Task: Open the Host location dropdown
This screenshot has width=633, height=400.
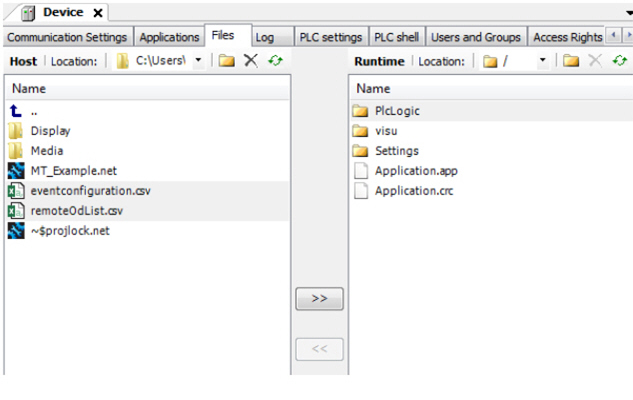Action: point(198,61)
